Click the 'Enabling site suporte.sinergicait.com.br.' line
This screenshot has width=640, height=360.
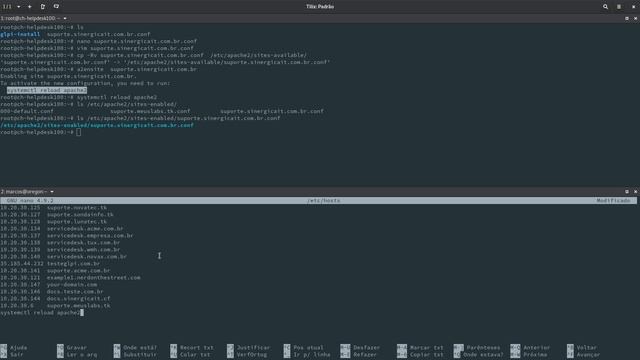point(68,76)
